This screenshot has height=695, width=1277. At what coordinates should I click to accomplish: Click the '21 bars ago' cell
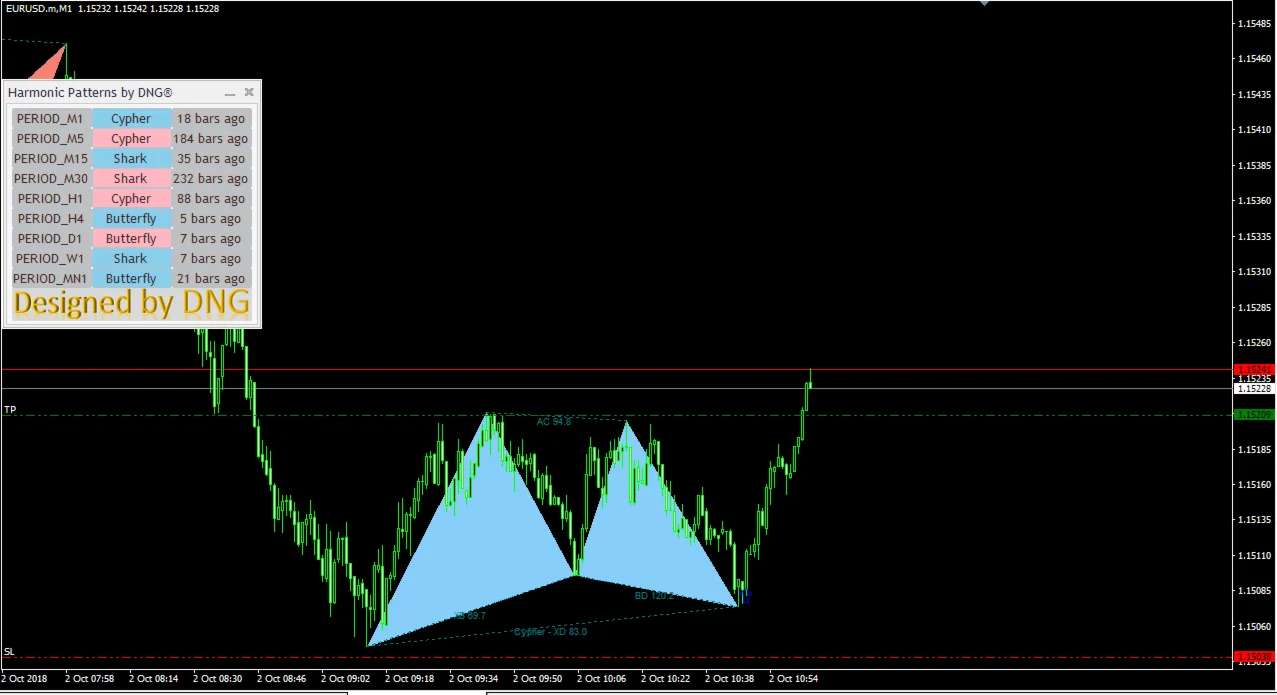(x=211, y=279)
